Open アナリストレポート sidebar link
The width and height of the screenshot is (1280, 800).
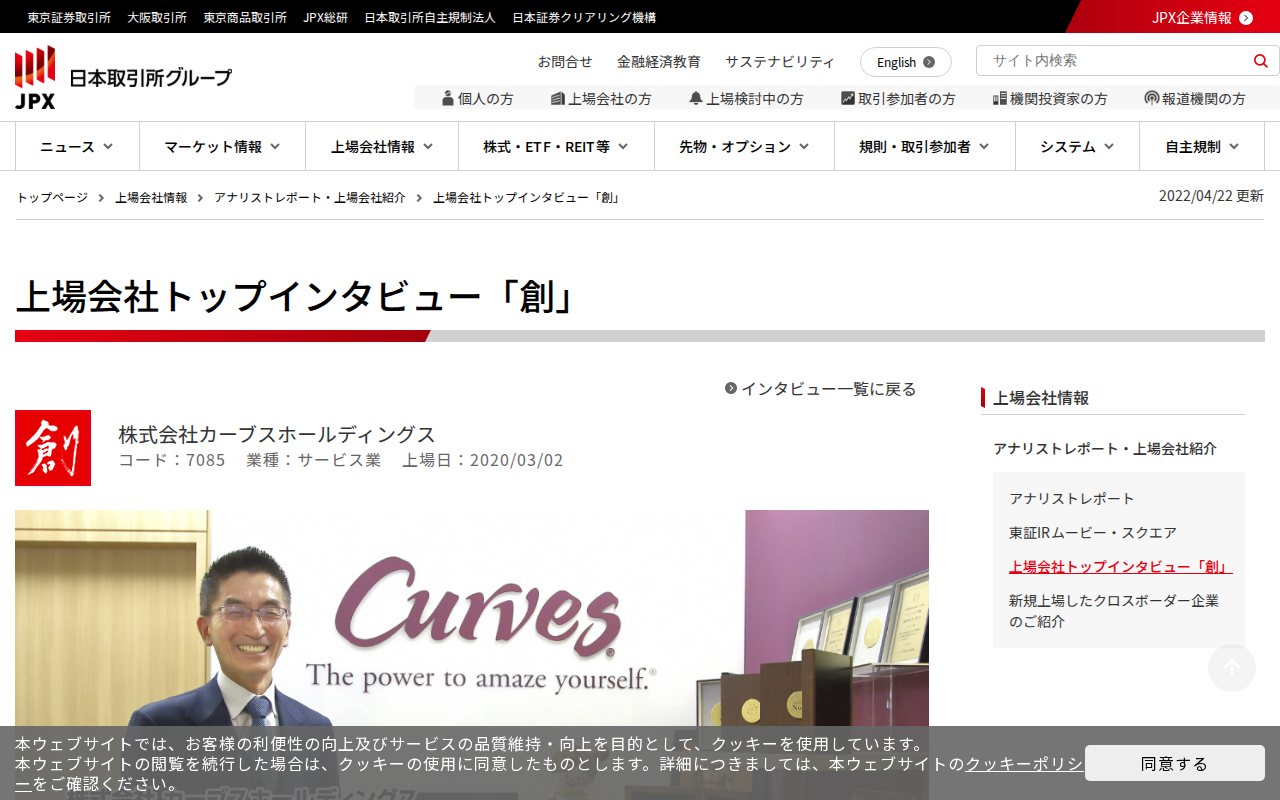point(1072,499)
